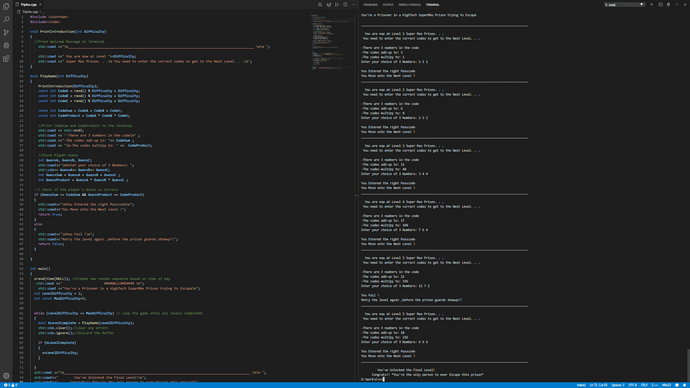Click the 'return true;' line in editor
The height and width of the screenshot is (388, 690).
click(50, 214)
